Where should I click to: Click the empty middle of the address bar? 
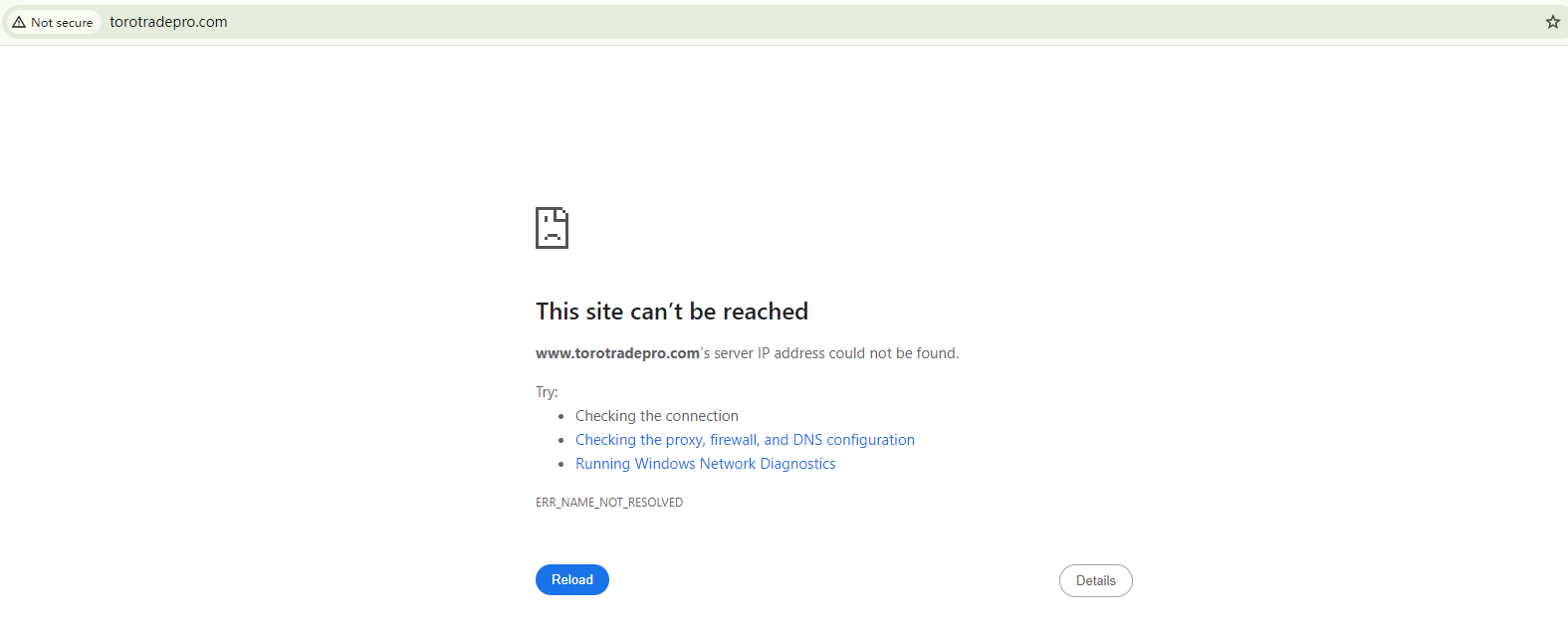click(796, 22)
